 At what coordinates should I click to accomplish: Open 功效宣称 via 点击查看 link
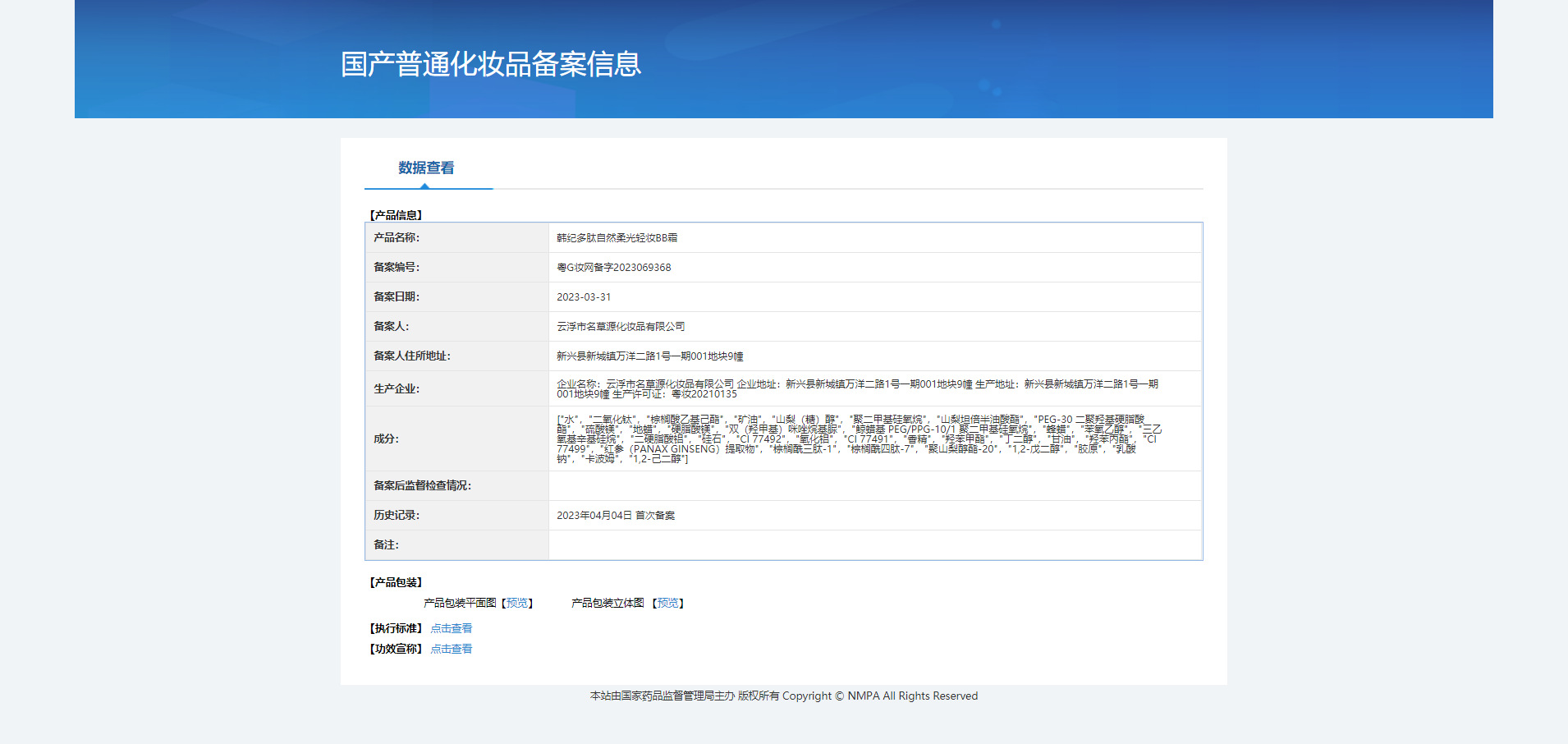(451, 648)
